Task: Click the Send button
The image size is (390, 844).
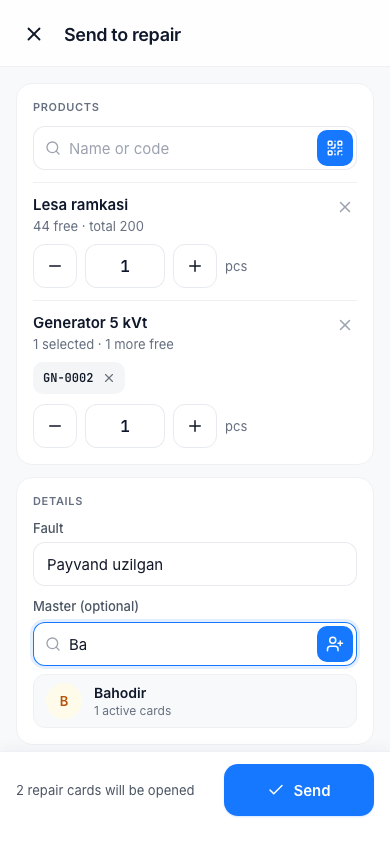Action: tap(299, 790)
